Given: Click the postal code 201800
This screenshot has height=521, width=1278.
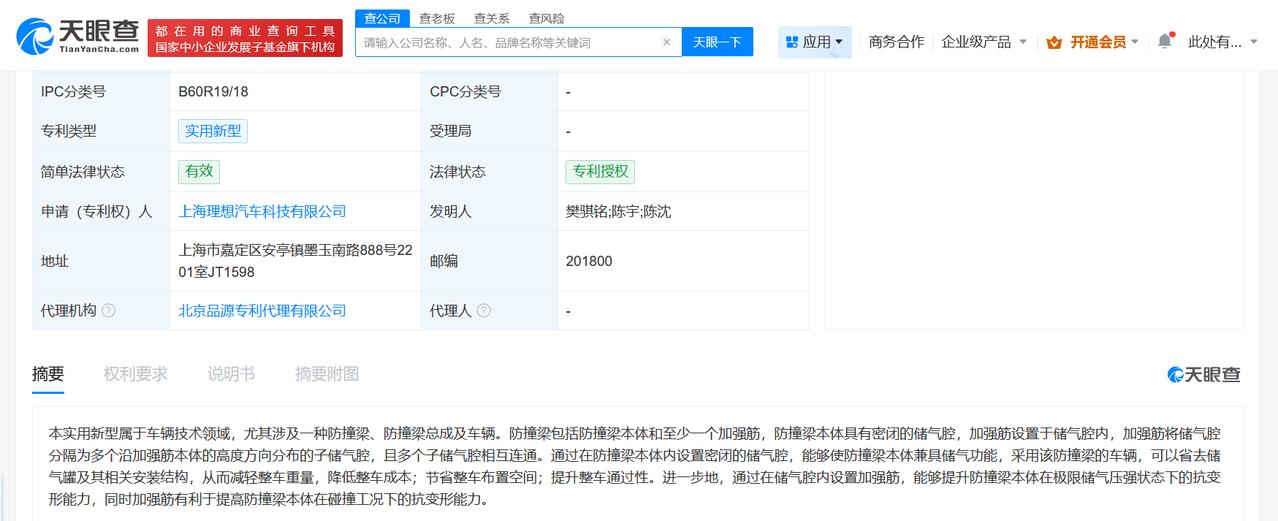Looking at the screenshot, I should 589,261.
